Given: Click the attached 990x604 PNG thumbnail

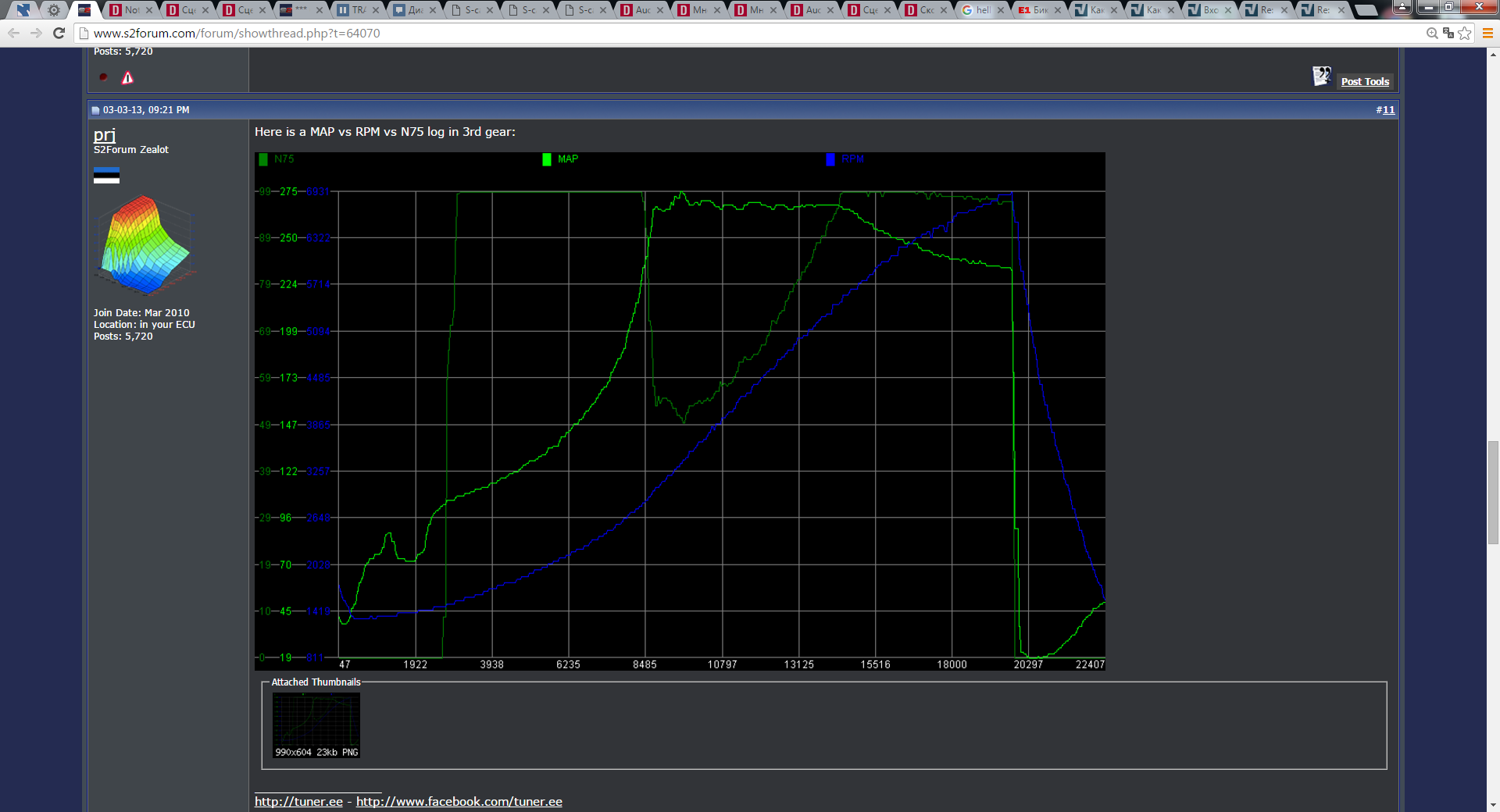Looking at the screenshot, I should 316,725.
